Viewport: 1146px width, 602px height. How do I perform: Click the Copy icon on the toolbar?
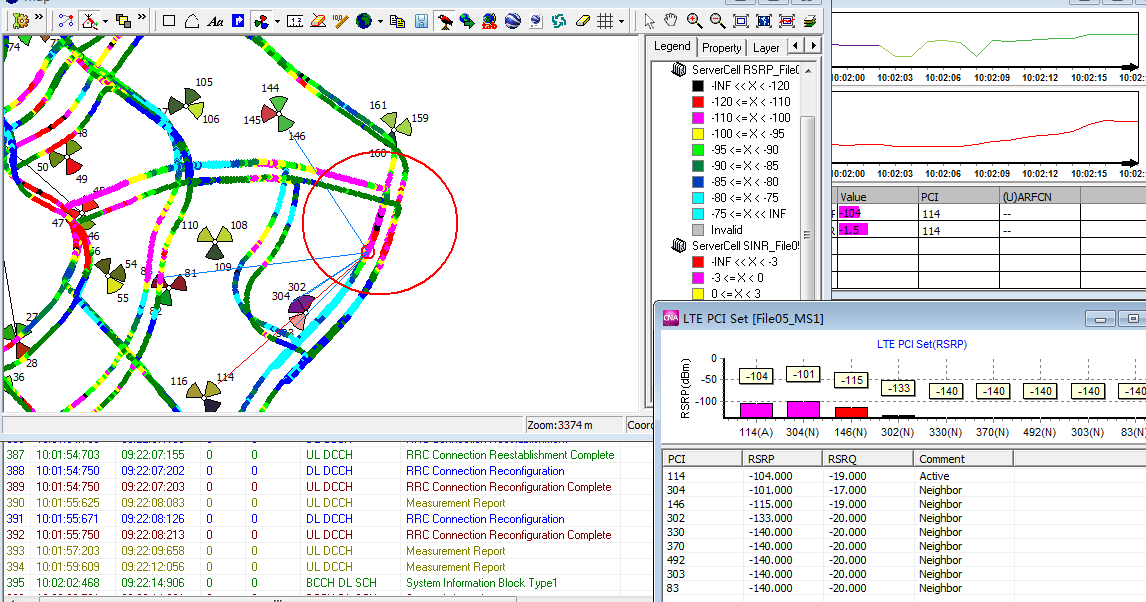point(399,19)
